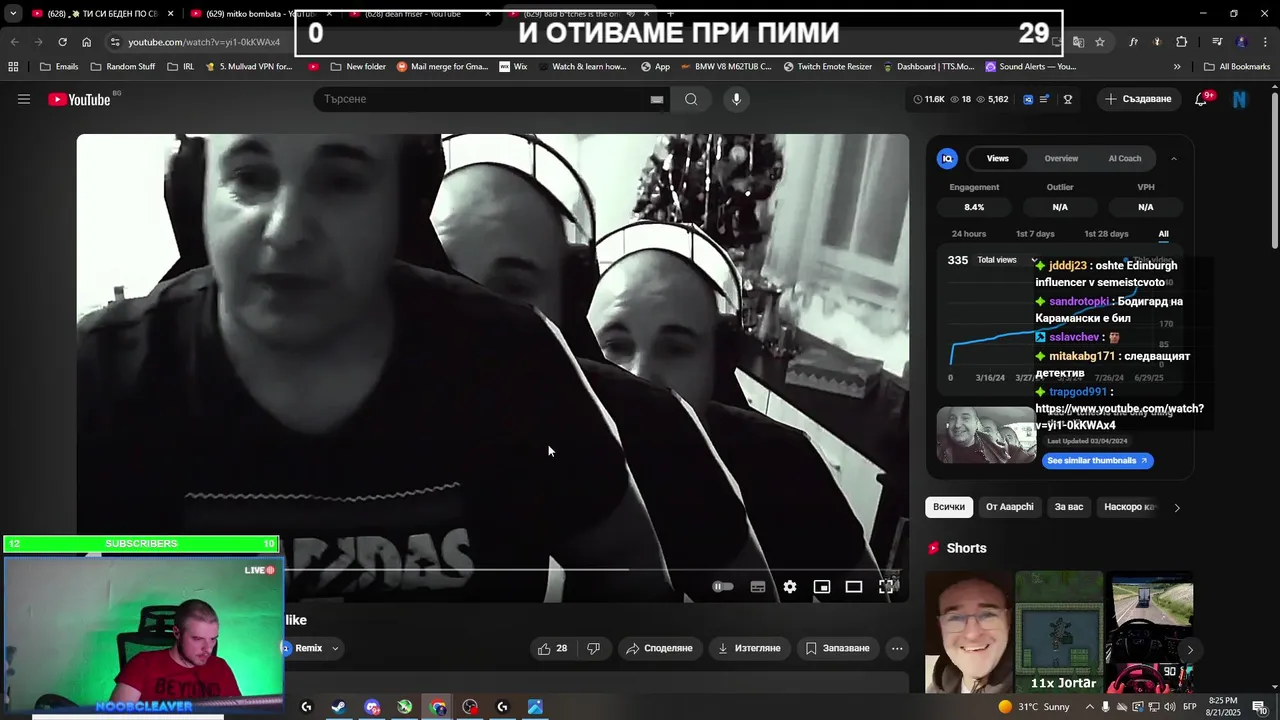This screenshot has width=1280, height=720.
Task: Switch to theater mode view
Action: pos(854,587)
